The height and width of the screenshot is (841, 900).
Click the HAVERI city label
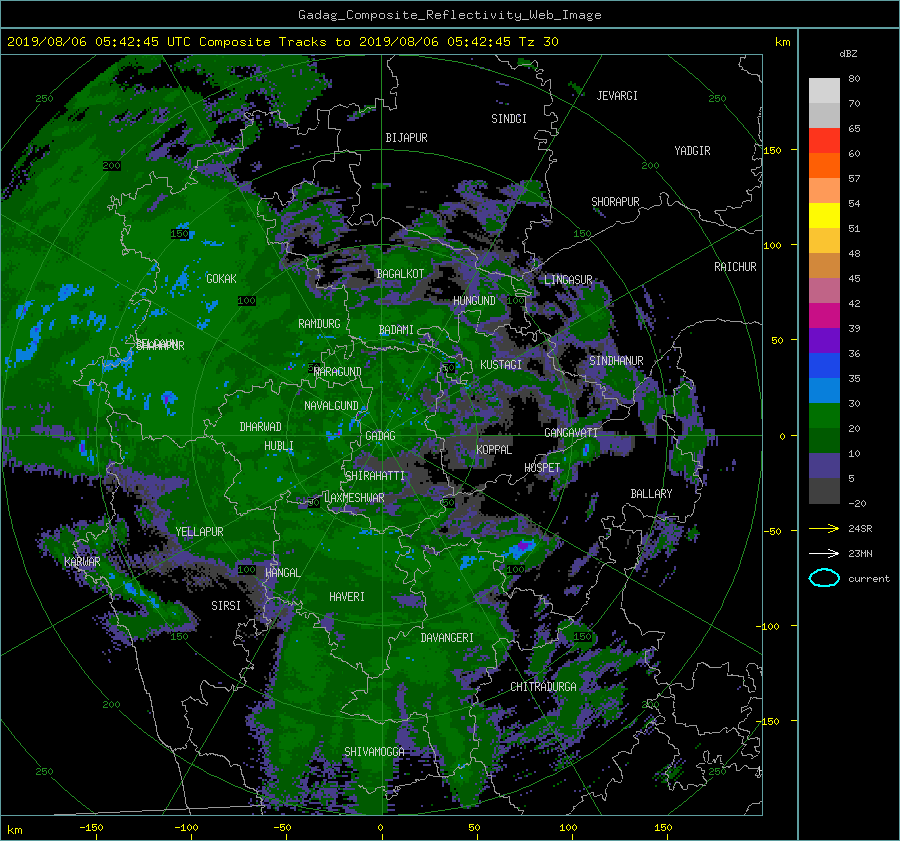pyautogui.click(x=347, y=597)
